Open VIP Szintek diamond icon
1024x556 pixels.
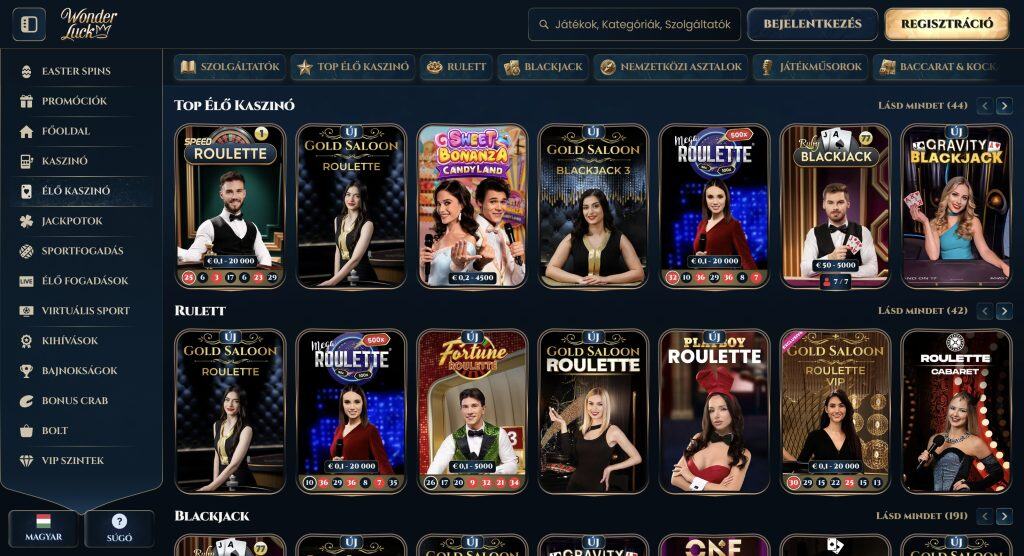[x=26, y=461]
